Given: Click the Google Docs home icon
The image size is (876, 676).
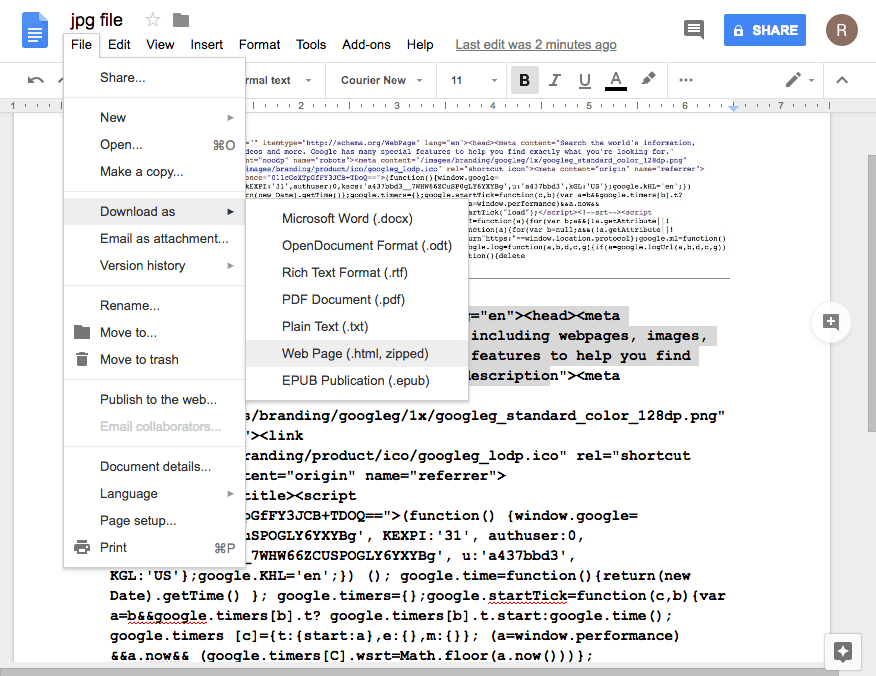Looking at the screenshot, I should [x=35, y=30].
